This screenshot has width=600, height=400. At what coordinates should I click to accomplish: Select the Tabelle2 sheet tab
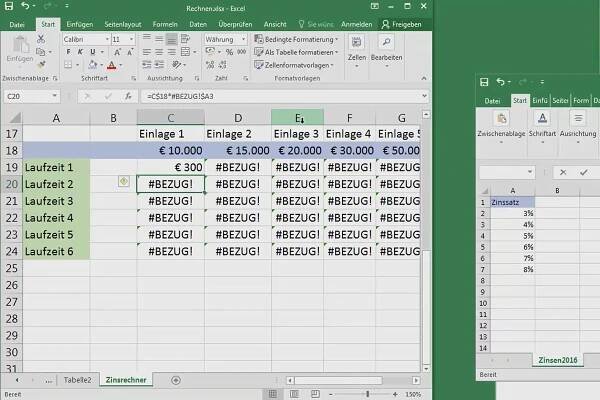coord(77,380)
